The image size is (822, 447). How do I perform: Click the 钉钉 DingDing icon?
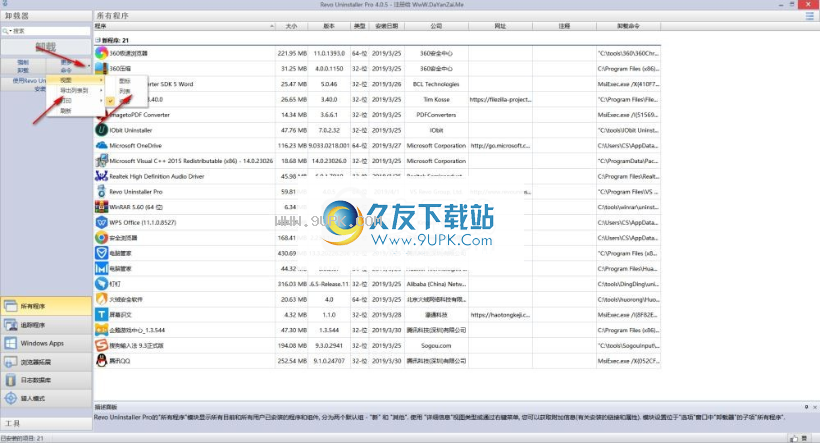[x=101, y=284]
